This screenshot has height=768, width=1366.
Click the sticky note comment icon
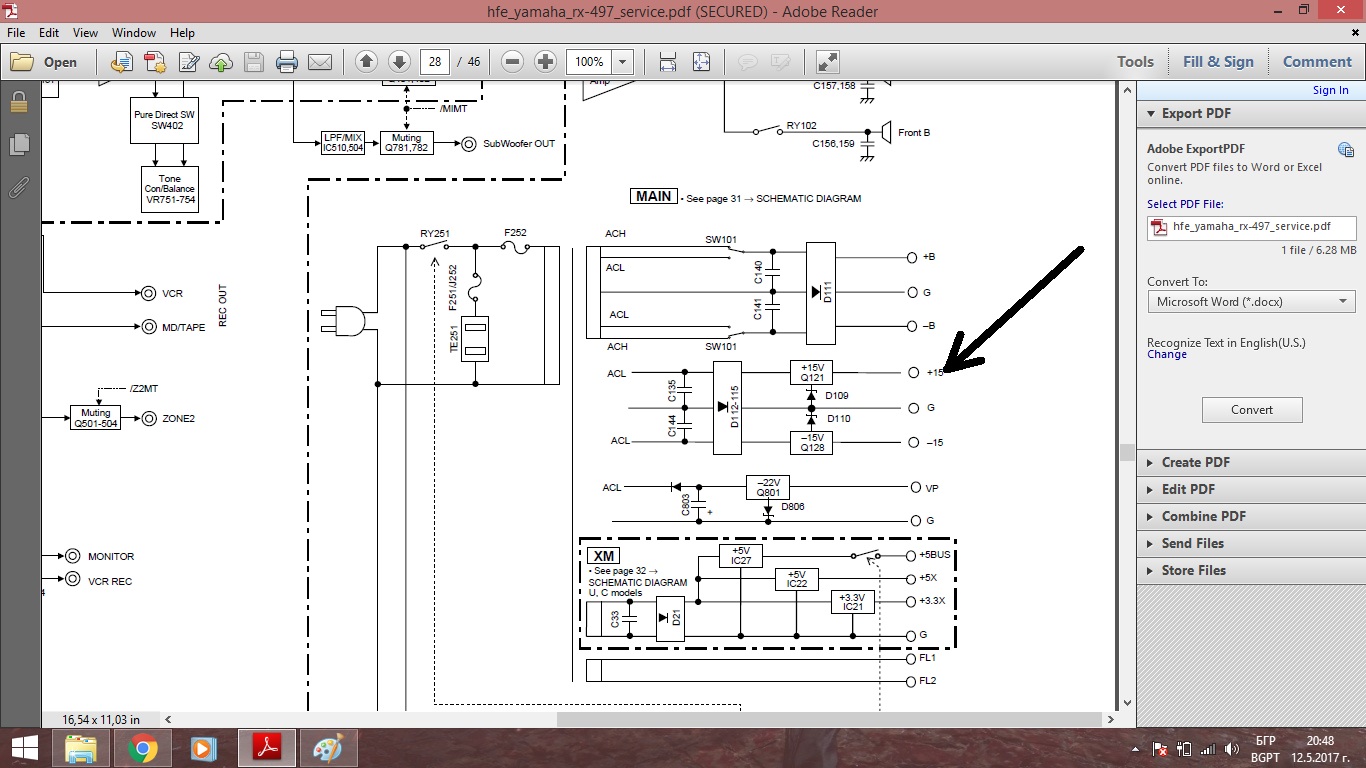point(747,62)
